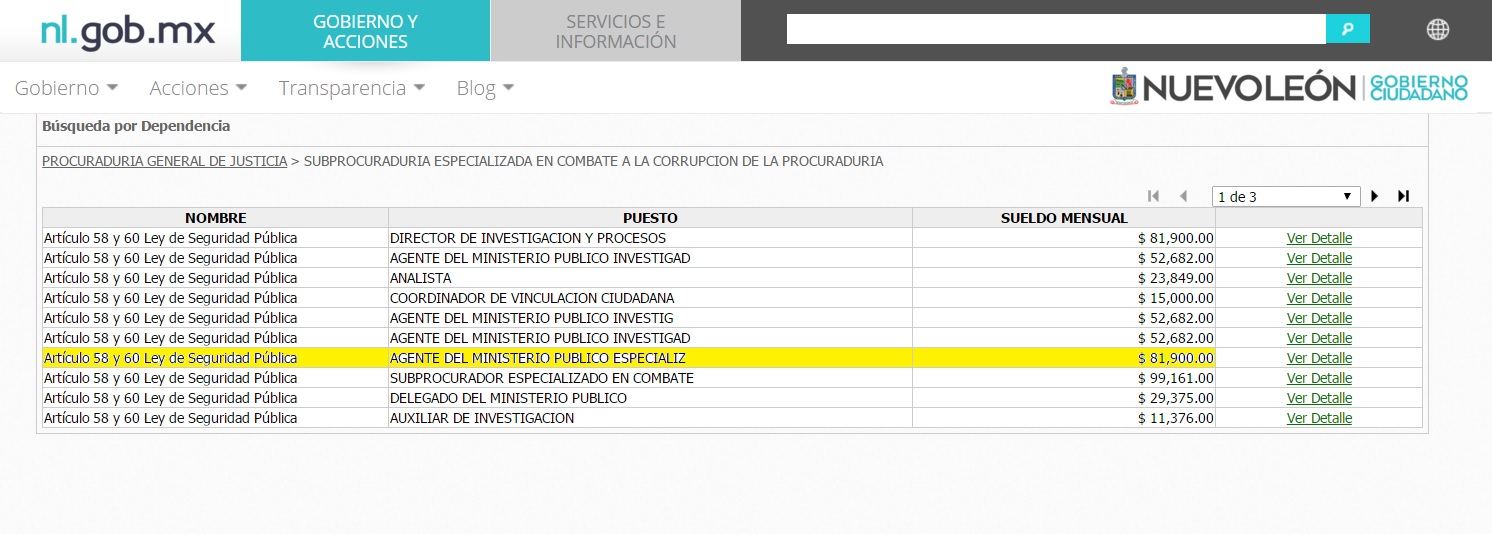Click the globe language icon
The height and width of the screenshot is (534, 1492).
(x=1437, y=30)
